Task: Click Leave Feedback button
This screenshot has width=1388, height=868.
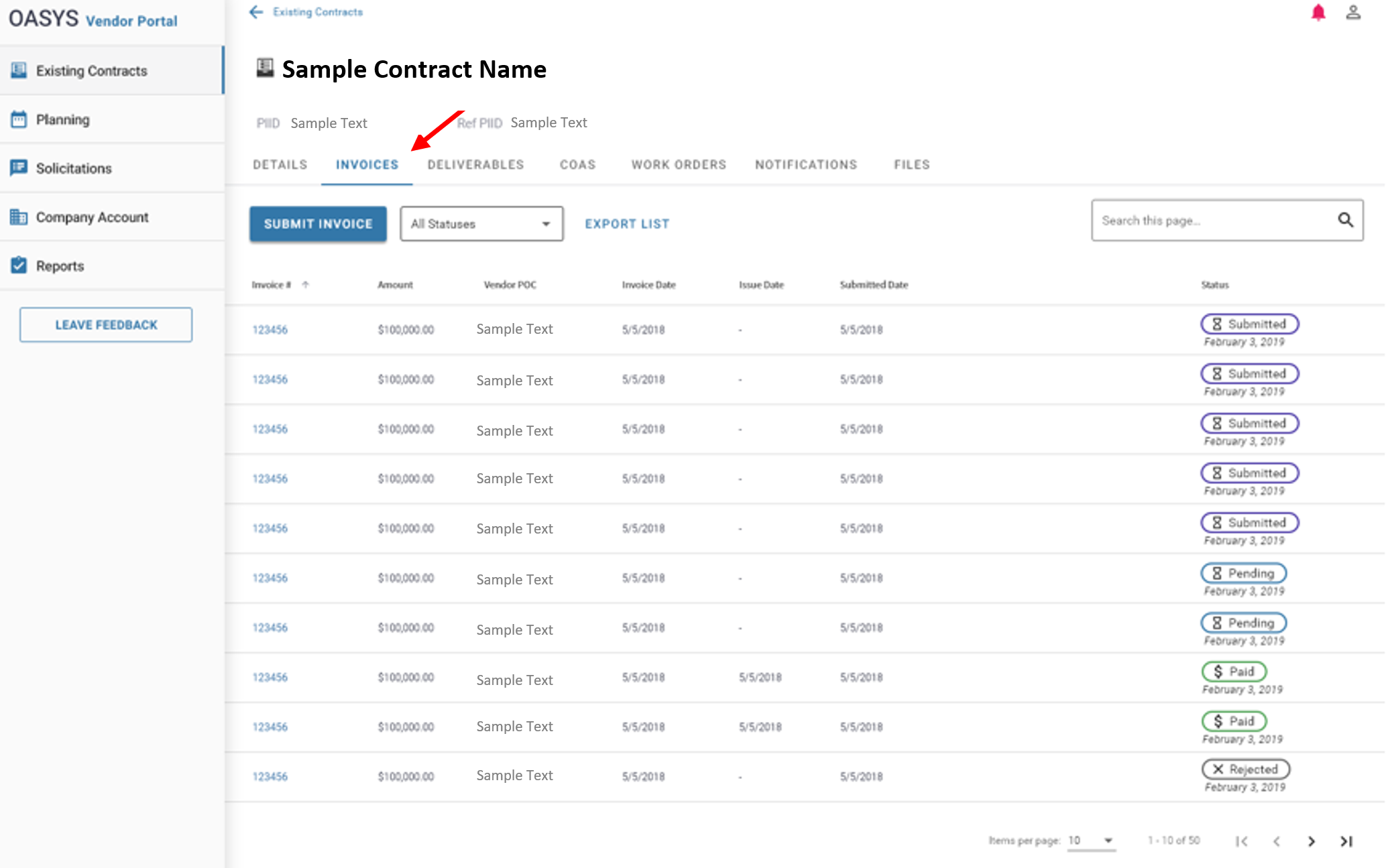Action: (106, 325)
